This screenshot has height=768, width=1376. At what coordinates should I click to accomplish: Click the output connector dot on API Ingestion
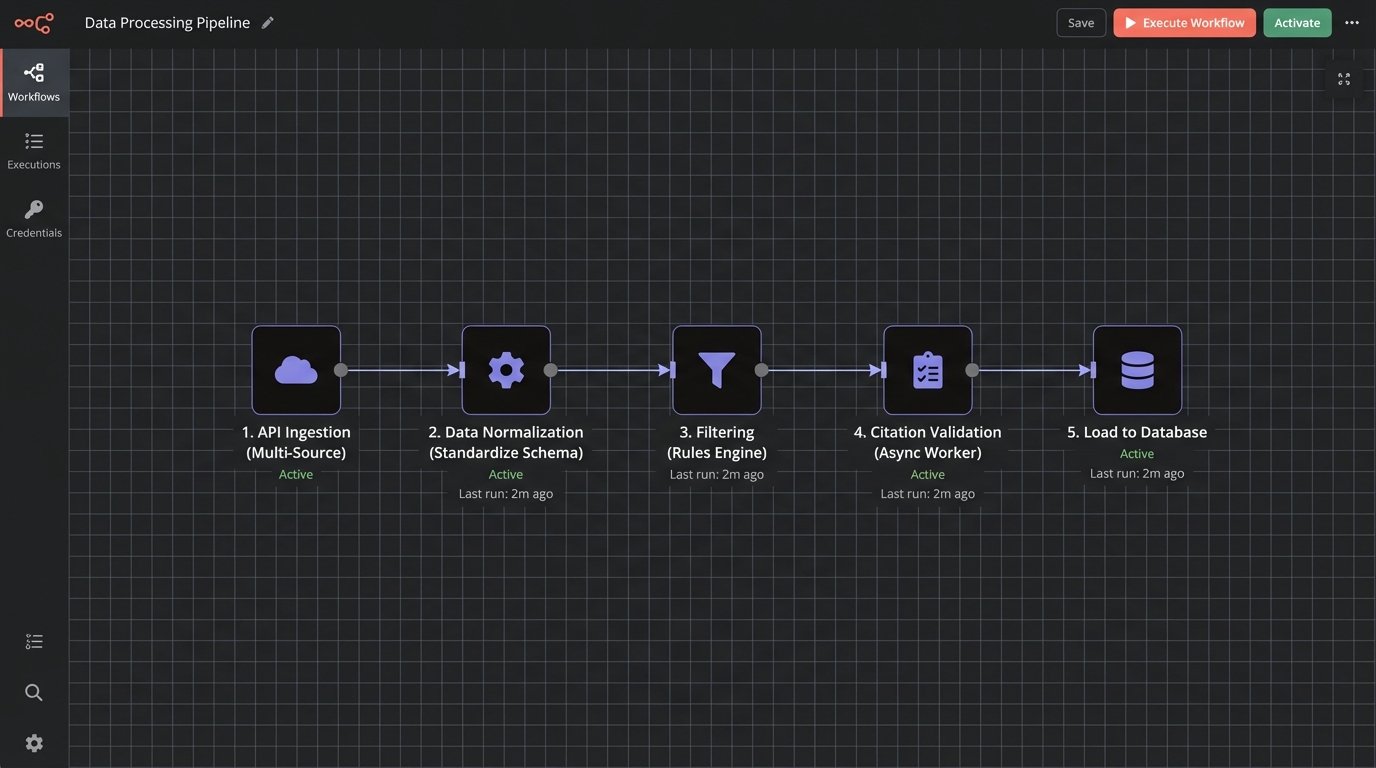point(340,369)
